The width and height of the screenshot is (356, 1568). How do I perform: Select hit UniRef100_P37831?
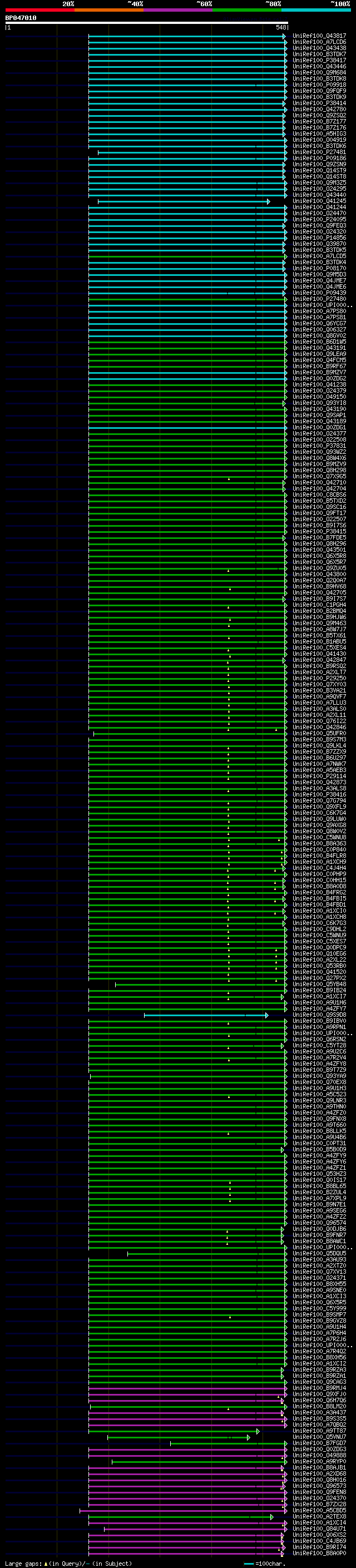click(x=319, y=446)
